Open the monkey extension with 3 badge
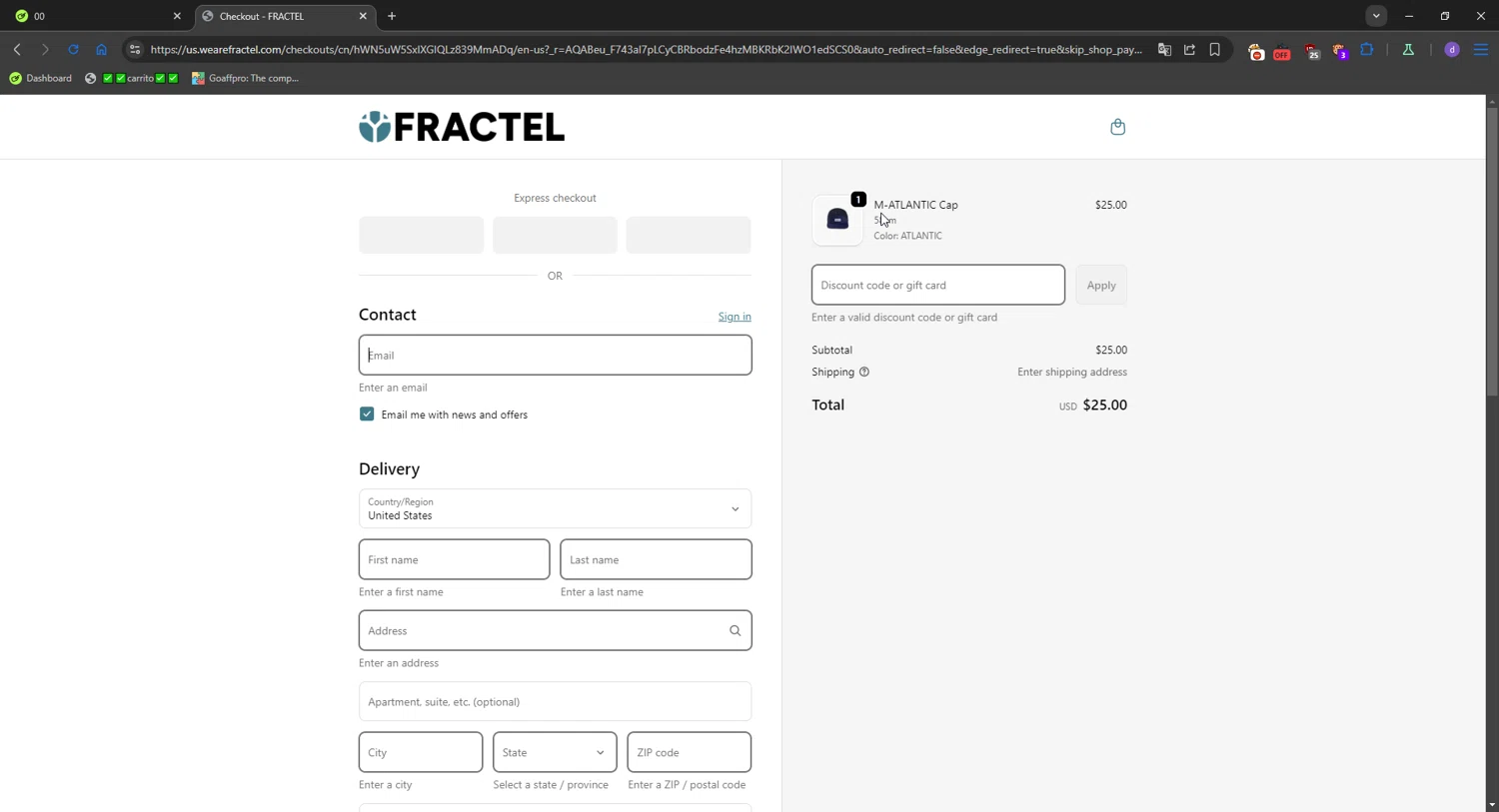The image size is (1499, 812). 1340,51
